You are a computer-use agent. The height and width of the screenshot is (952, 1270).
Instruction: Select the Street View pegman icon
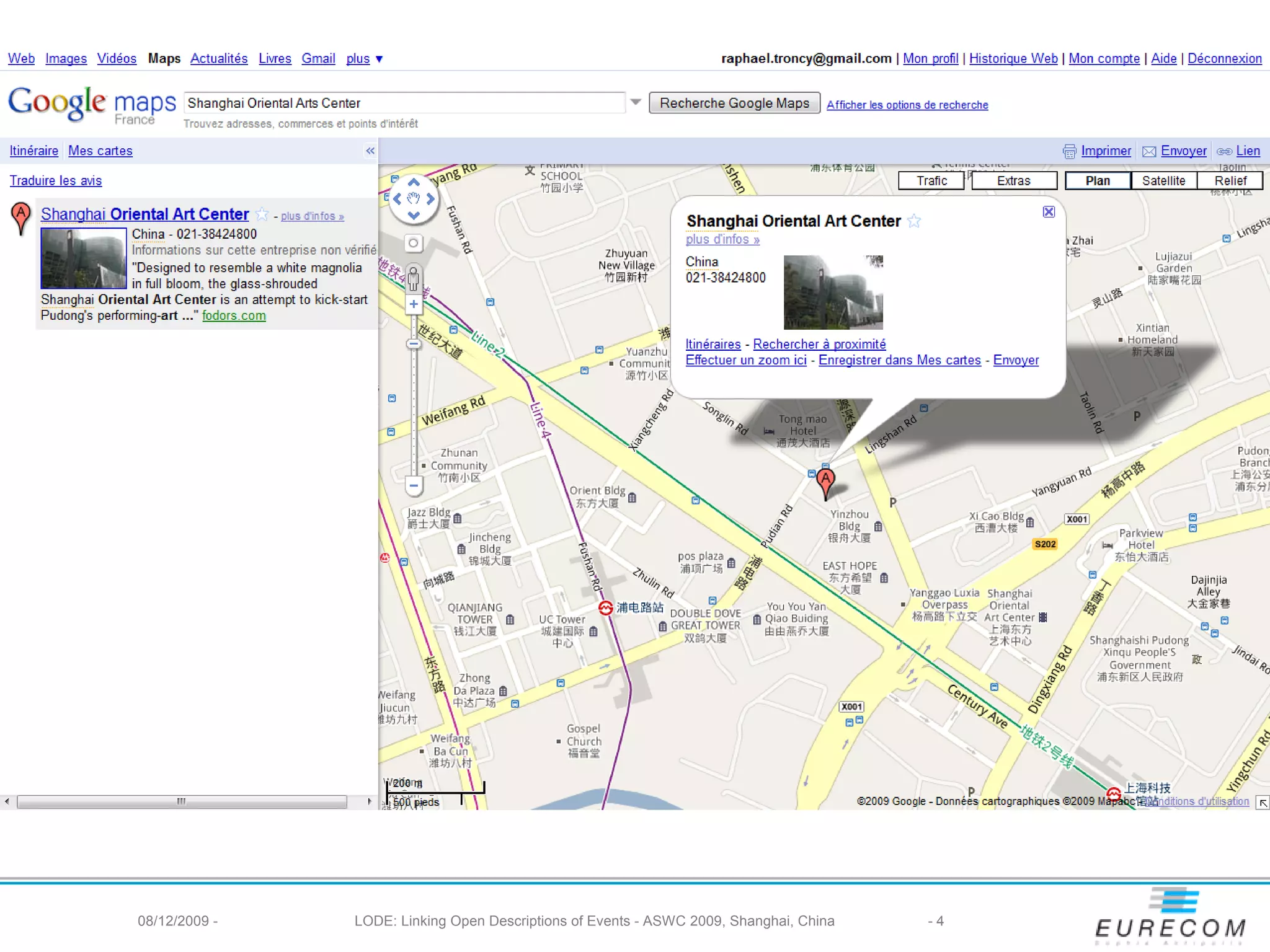(414, 278)
